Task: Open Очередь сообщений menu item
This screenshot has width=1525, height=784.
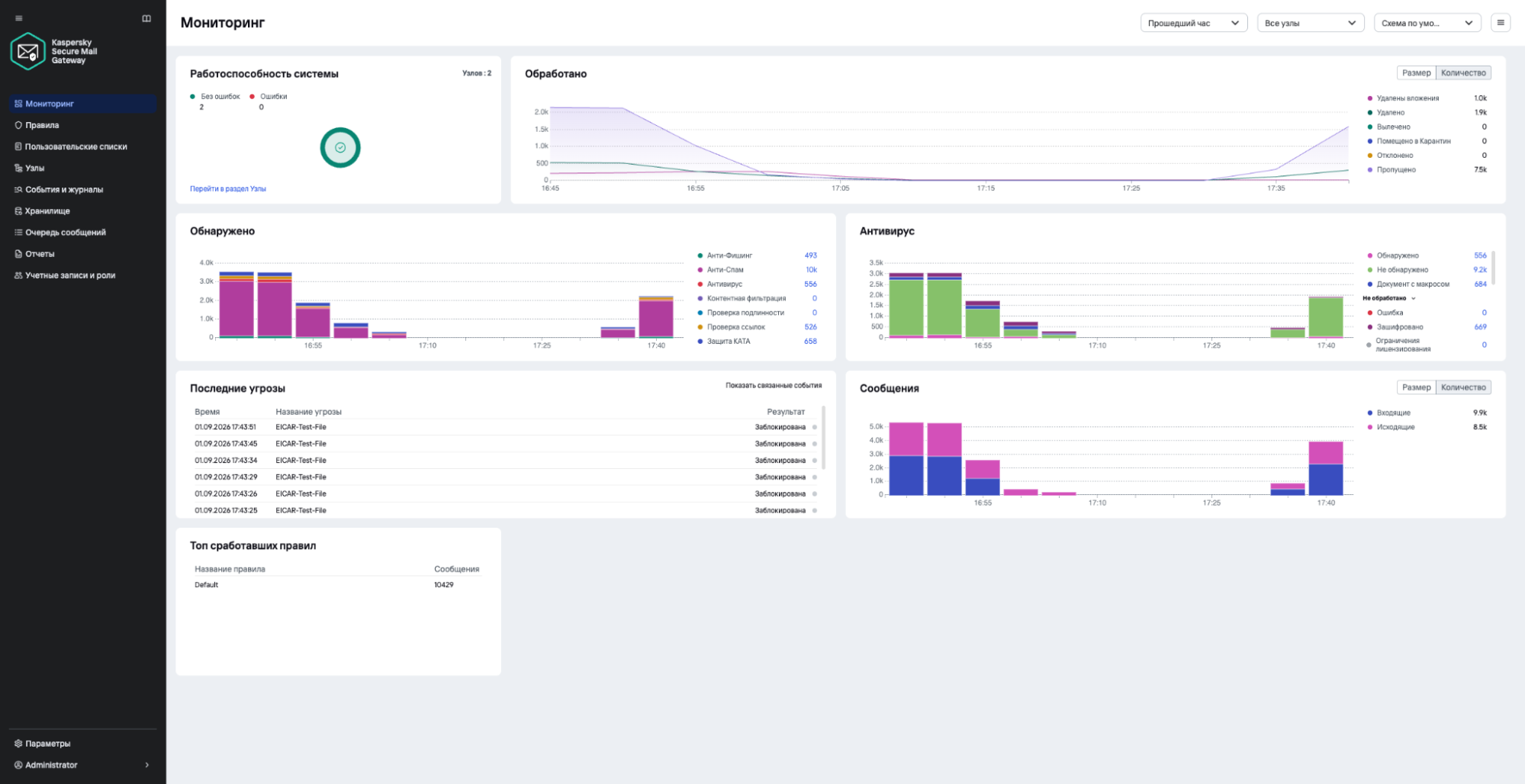Action: pos(66,233)
